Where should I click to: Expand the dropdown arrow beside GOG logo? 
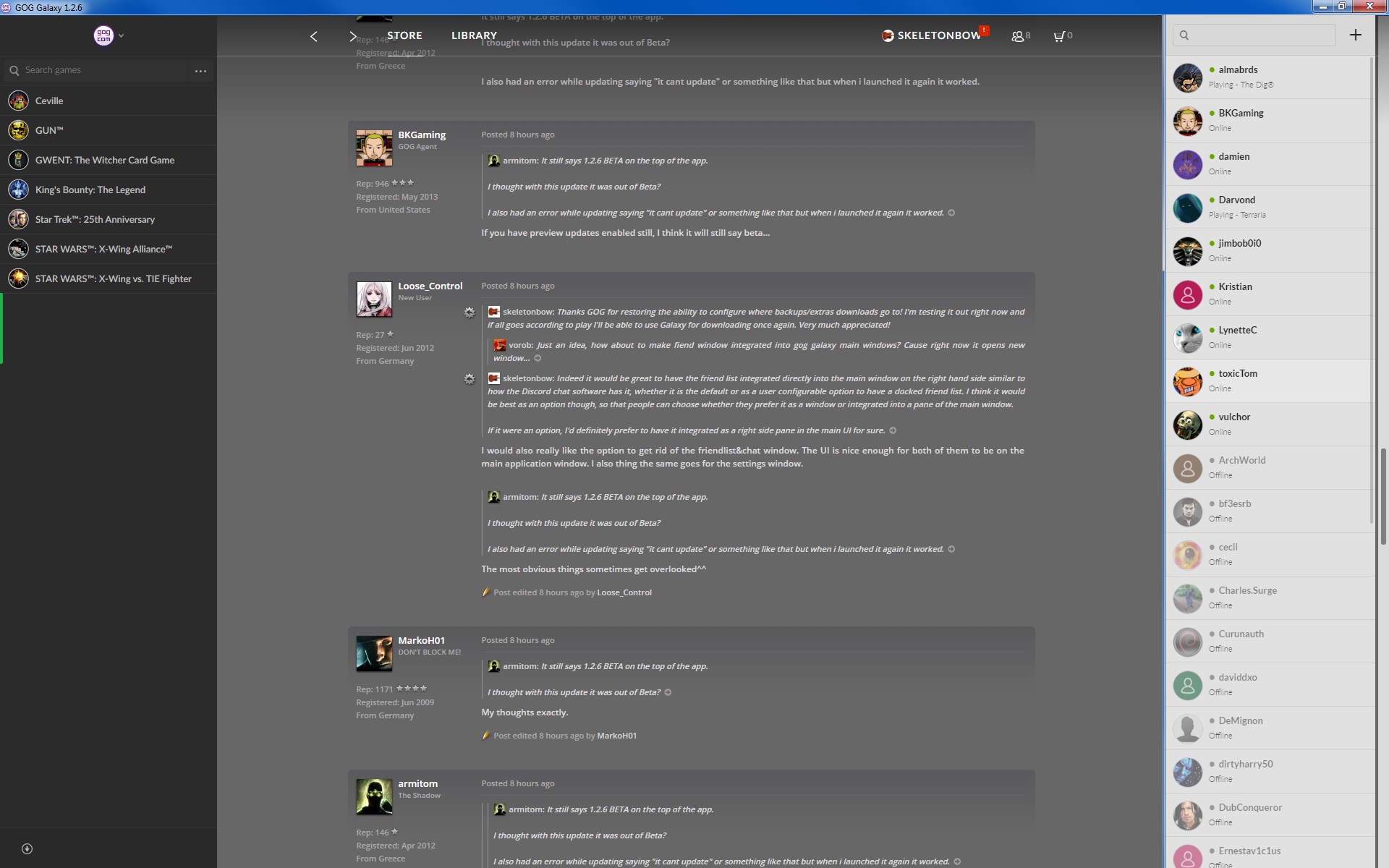coord(121,35)
